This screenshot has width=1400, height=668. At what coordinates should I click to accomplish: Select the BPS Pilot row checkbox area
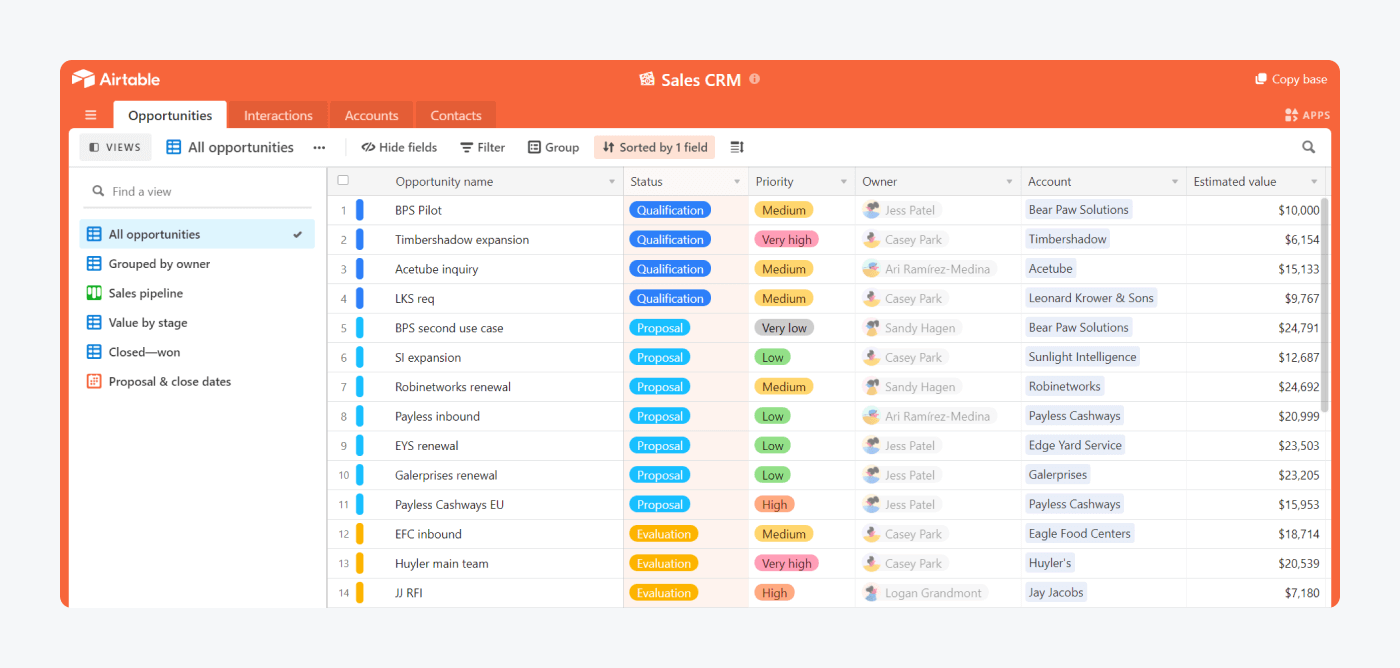pos(343,210)
